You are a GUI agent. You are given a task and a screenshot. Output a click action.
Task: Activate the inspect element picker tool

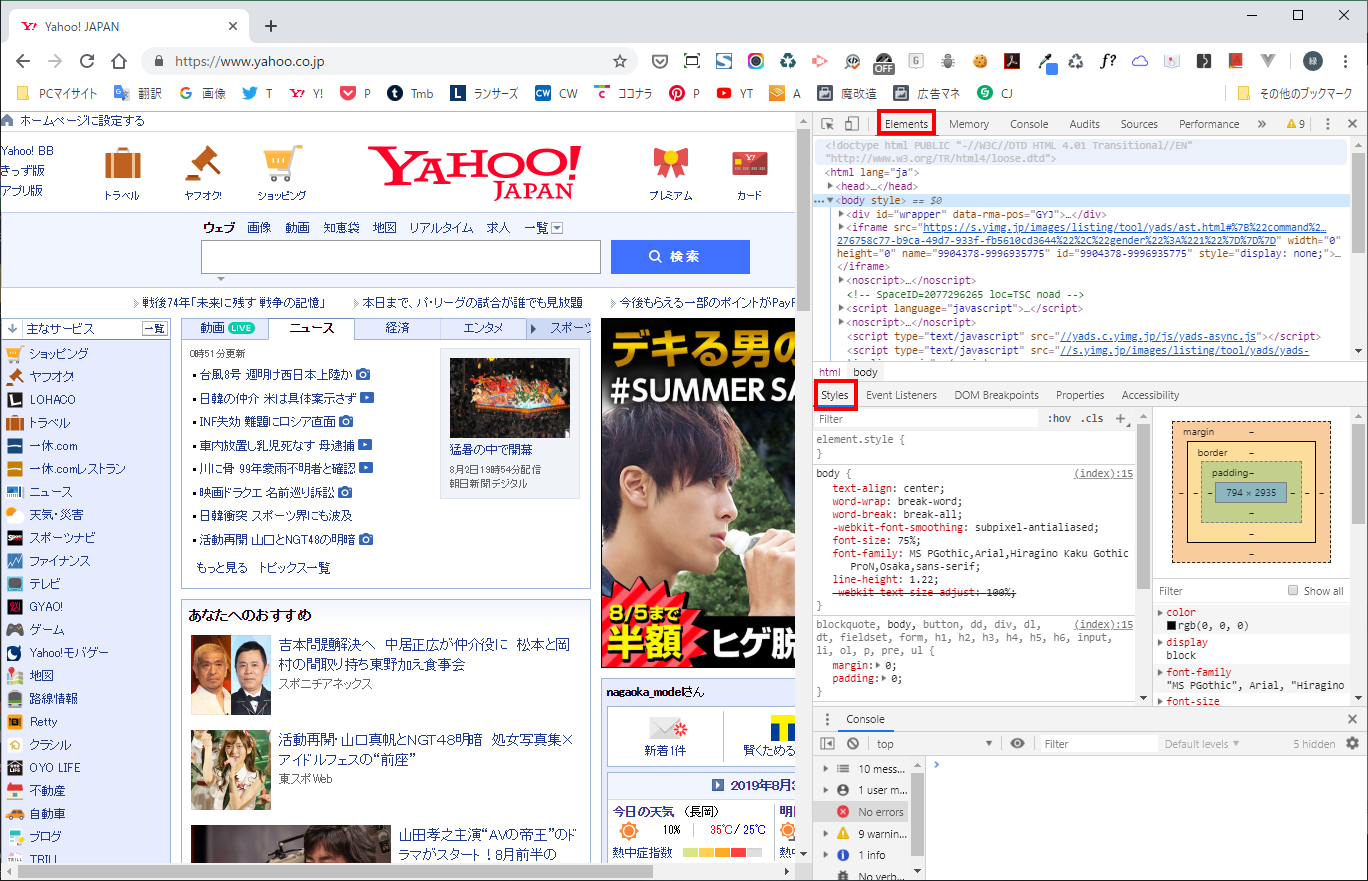tap(828, 124)
